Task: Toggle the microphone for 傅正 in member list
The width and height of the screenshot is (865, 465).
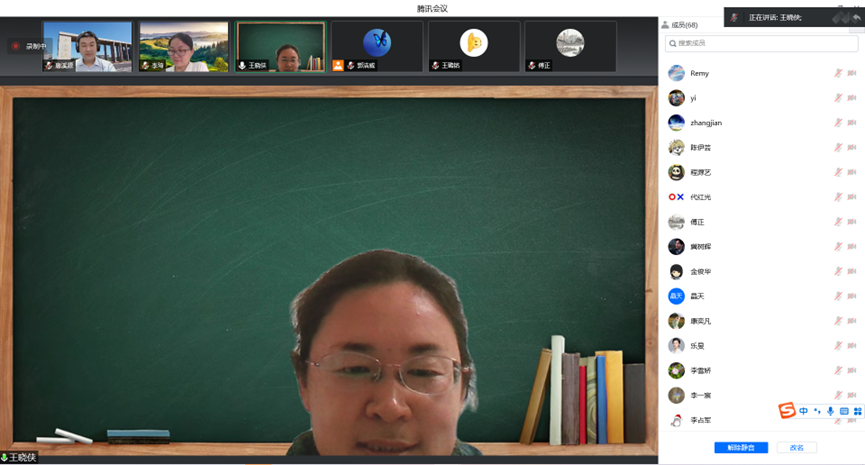Action: coord(838,222)
